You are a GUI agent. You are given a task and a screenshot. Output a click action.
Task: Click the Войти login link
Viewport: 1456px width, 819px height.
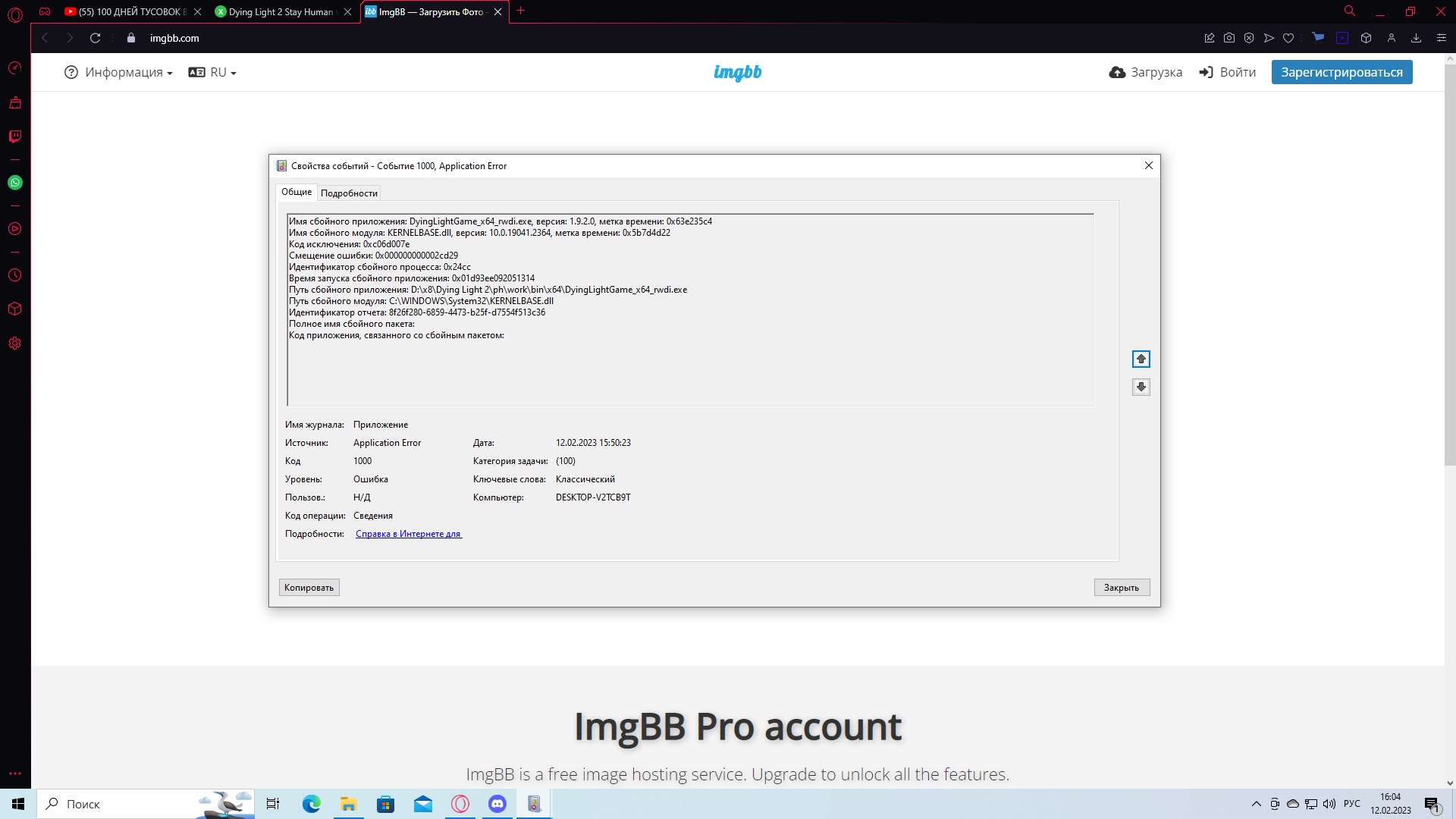[1227, 72]
